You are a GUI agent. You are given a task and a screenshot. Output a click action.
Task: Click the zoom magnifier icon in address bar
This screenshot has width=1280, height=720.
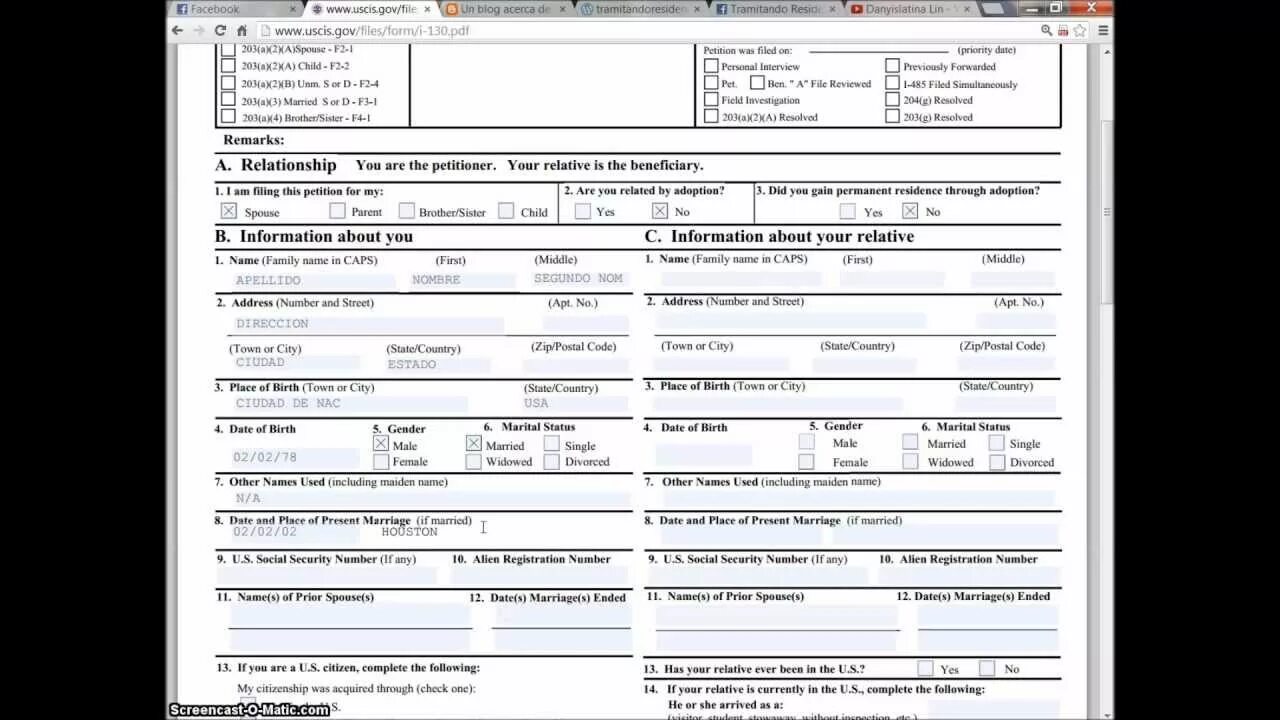tap(1045, 31)
